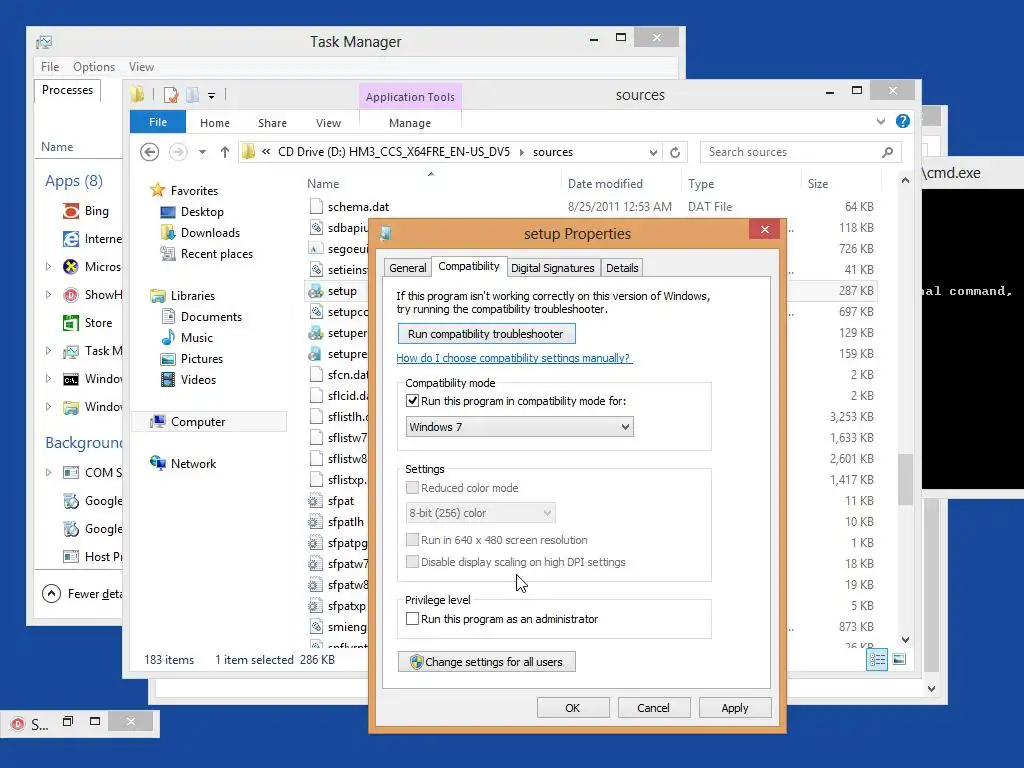The image size is (1024, 768).
Task: Close the setup Properties dialog
Action: coord(765,229)
